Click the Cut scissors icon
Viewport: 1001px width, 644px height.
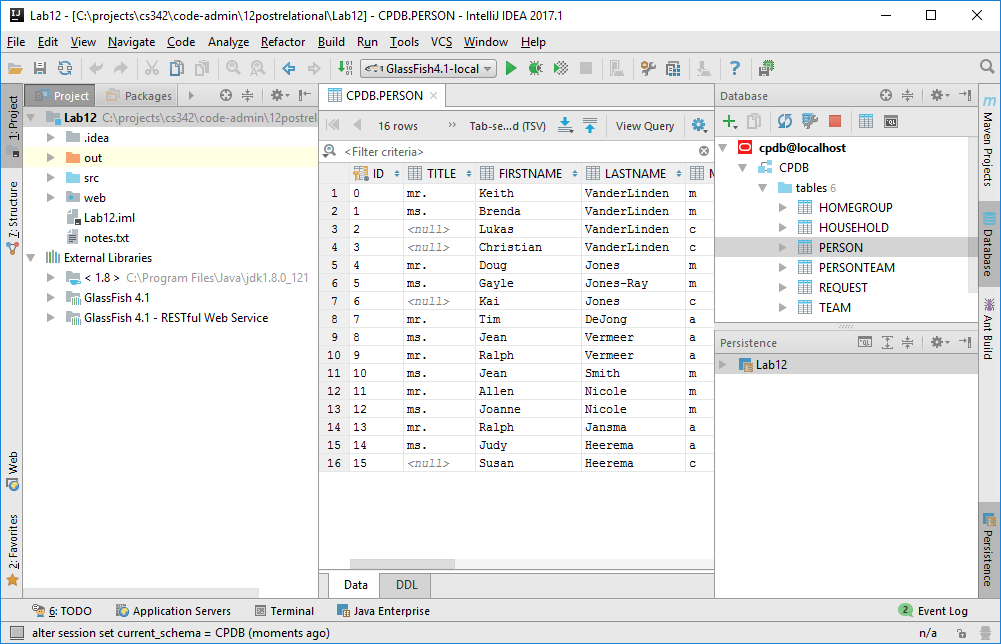point(152,68)
